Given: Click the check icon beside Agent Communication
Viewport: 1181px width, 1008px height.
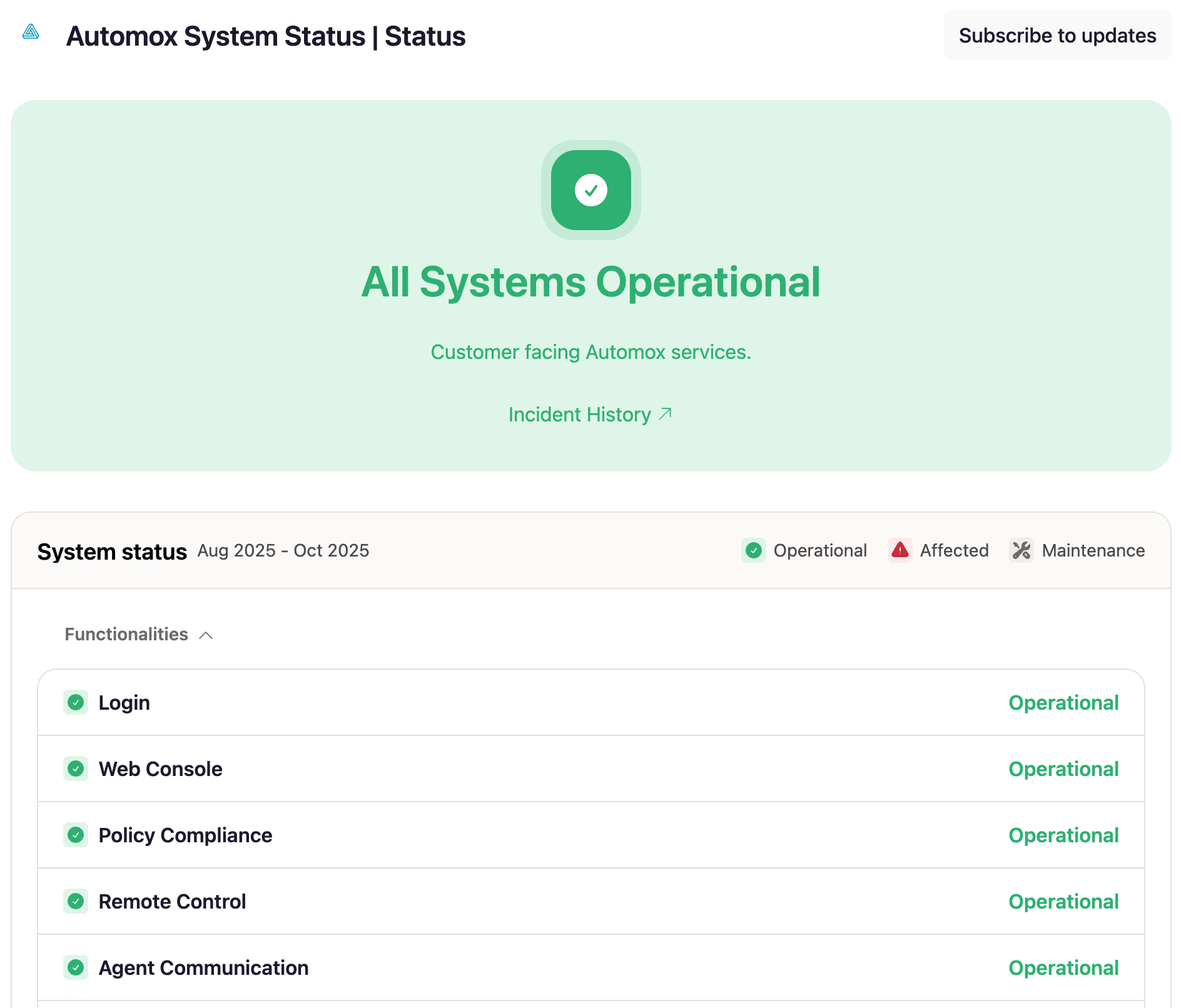Looking at the screenshot, I should pyautogui.click(x=76, y=968).
